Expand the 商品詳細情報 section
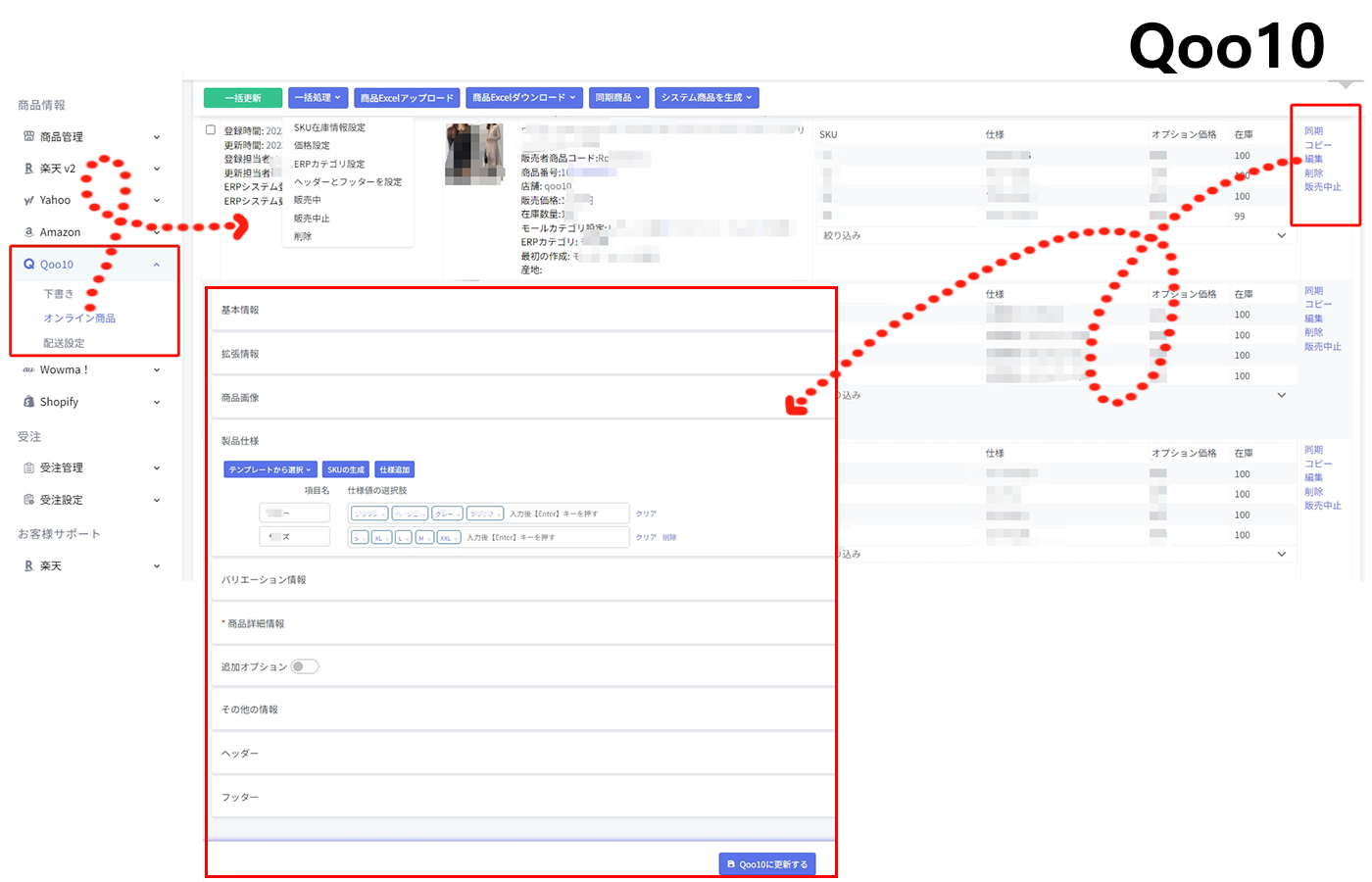The height and width of the screenshot is (882, 1372). [523, 623]
